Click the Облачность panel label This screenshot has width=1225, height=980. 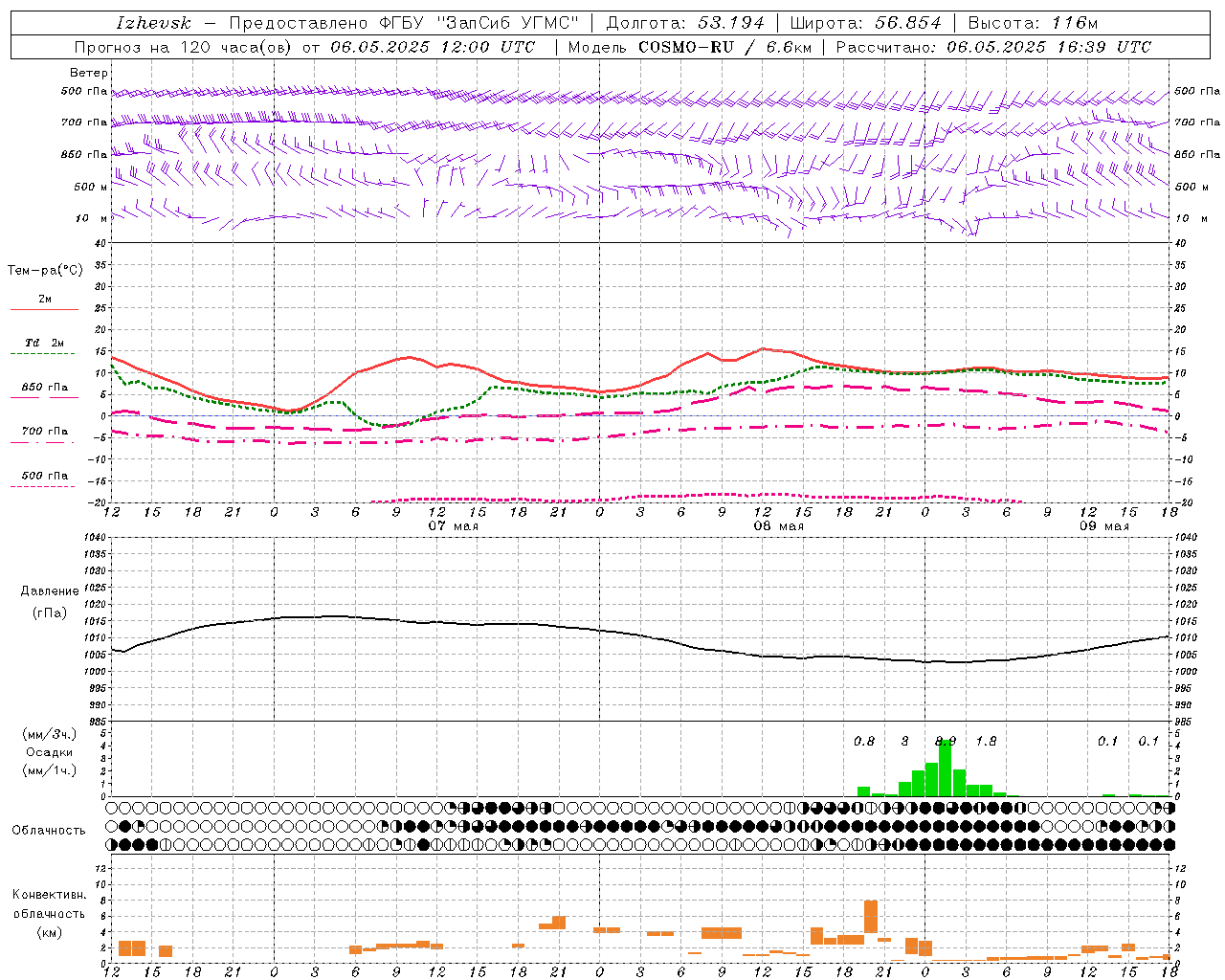(x=49, y=831)
